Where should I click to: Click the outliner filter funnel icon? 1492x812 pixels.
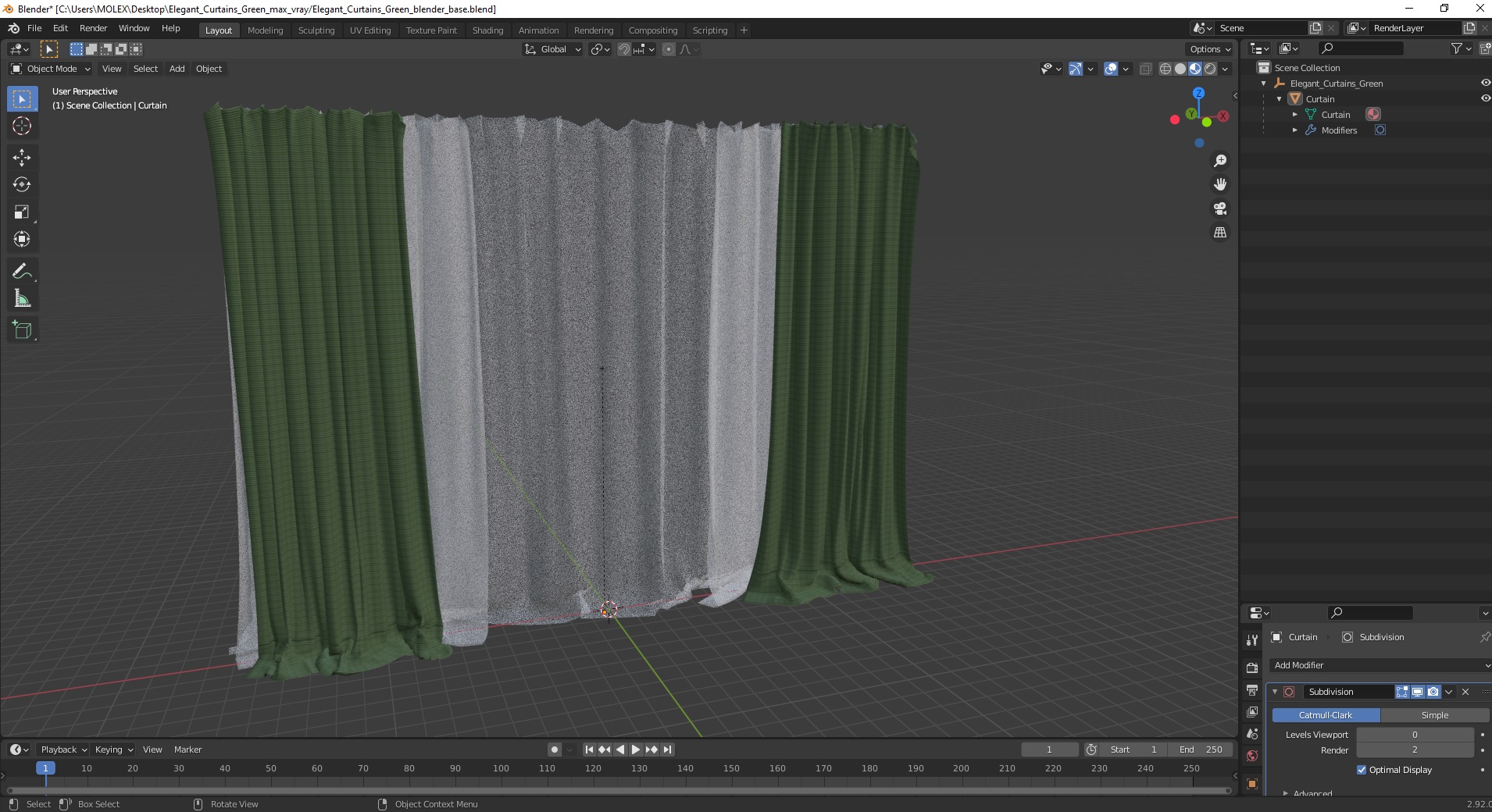click(x=1456, y=48)
